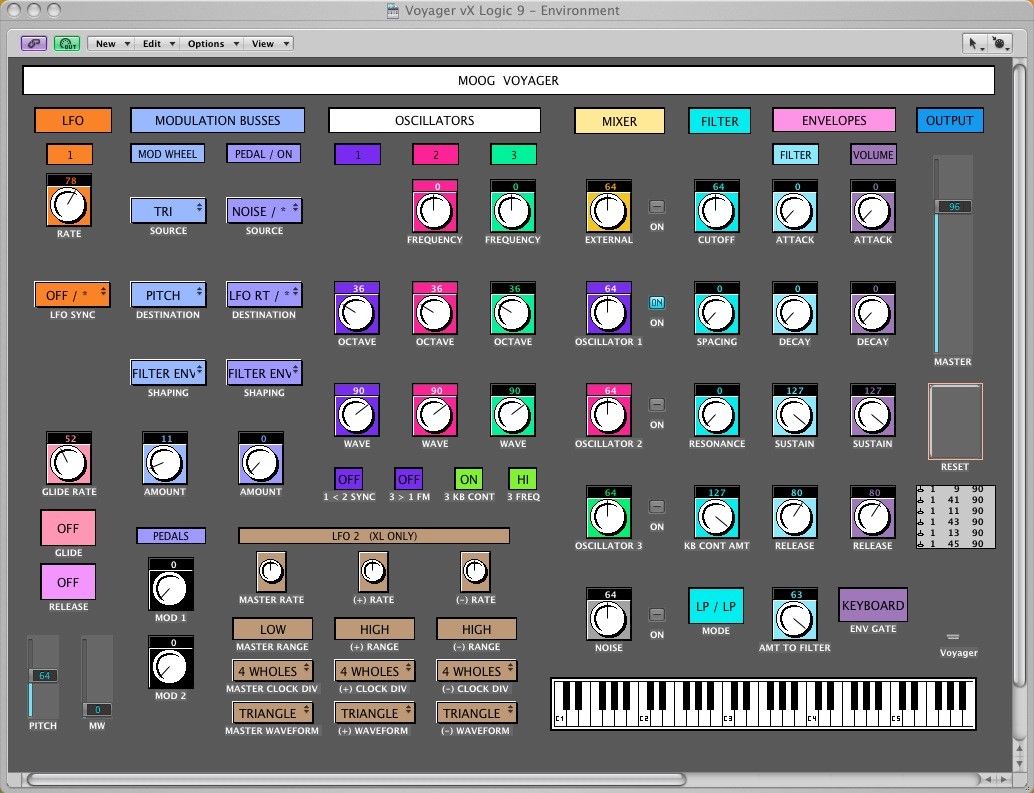
Task: Open the Master Waveform TRIANGLE selector
Action: 272,713
